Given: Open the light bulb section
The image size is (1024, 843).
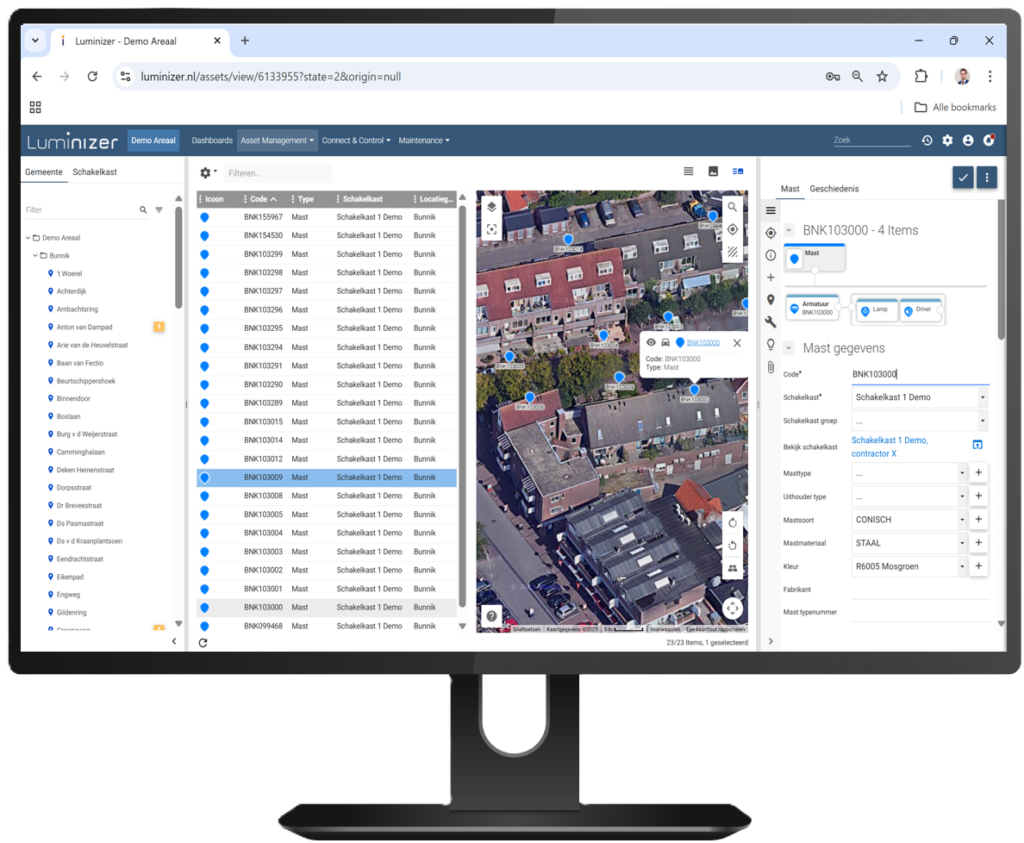Looking at the screenshot, I should pos(771,344).
